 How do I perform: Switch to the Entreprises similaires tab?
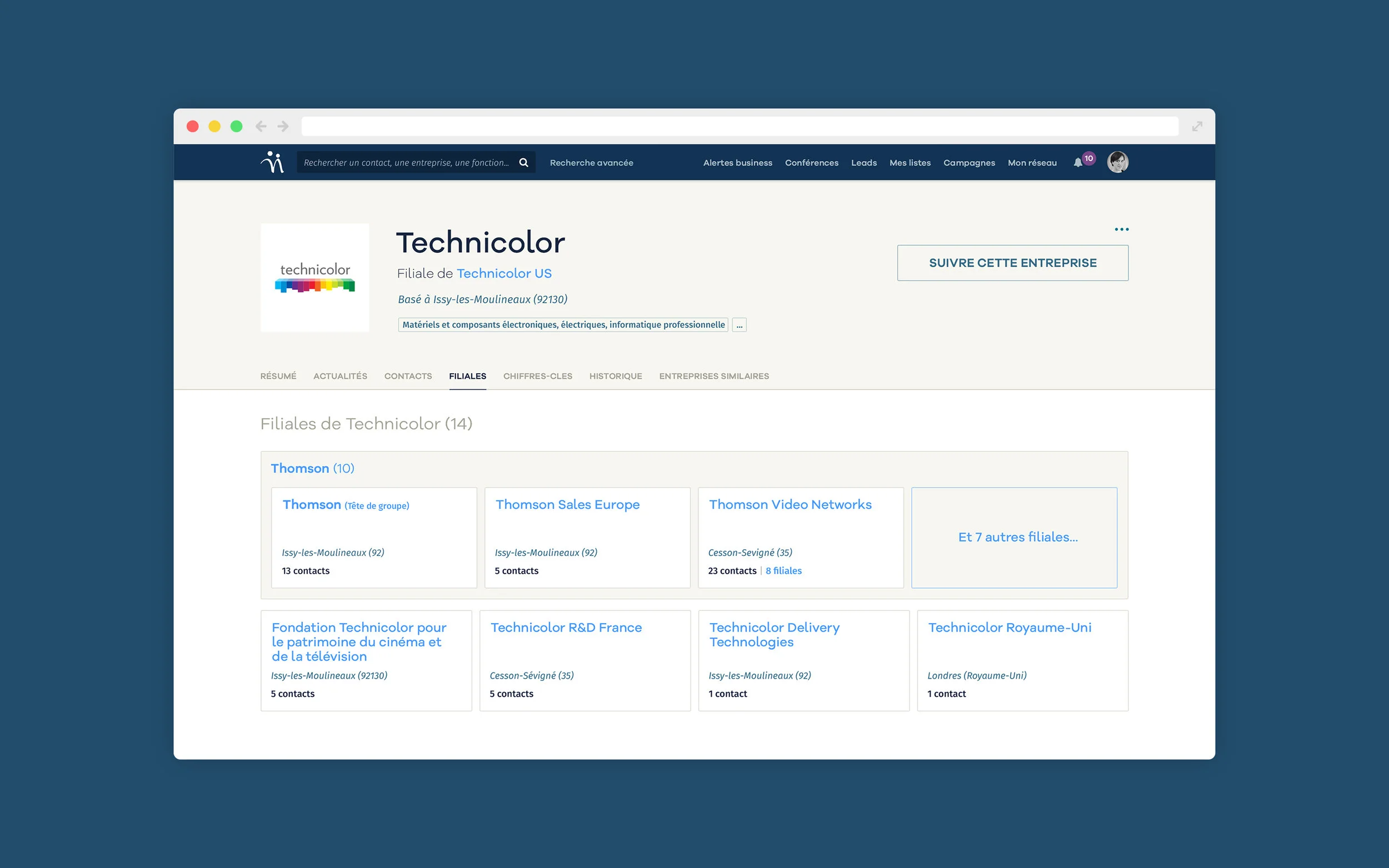click(x=714, y=376)
